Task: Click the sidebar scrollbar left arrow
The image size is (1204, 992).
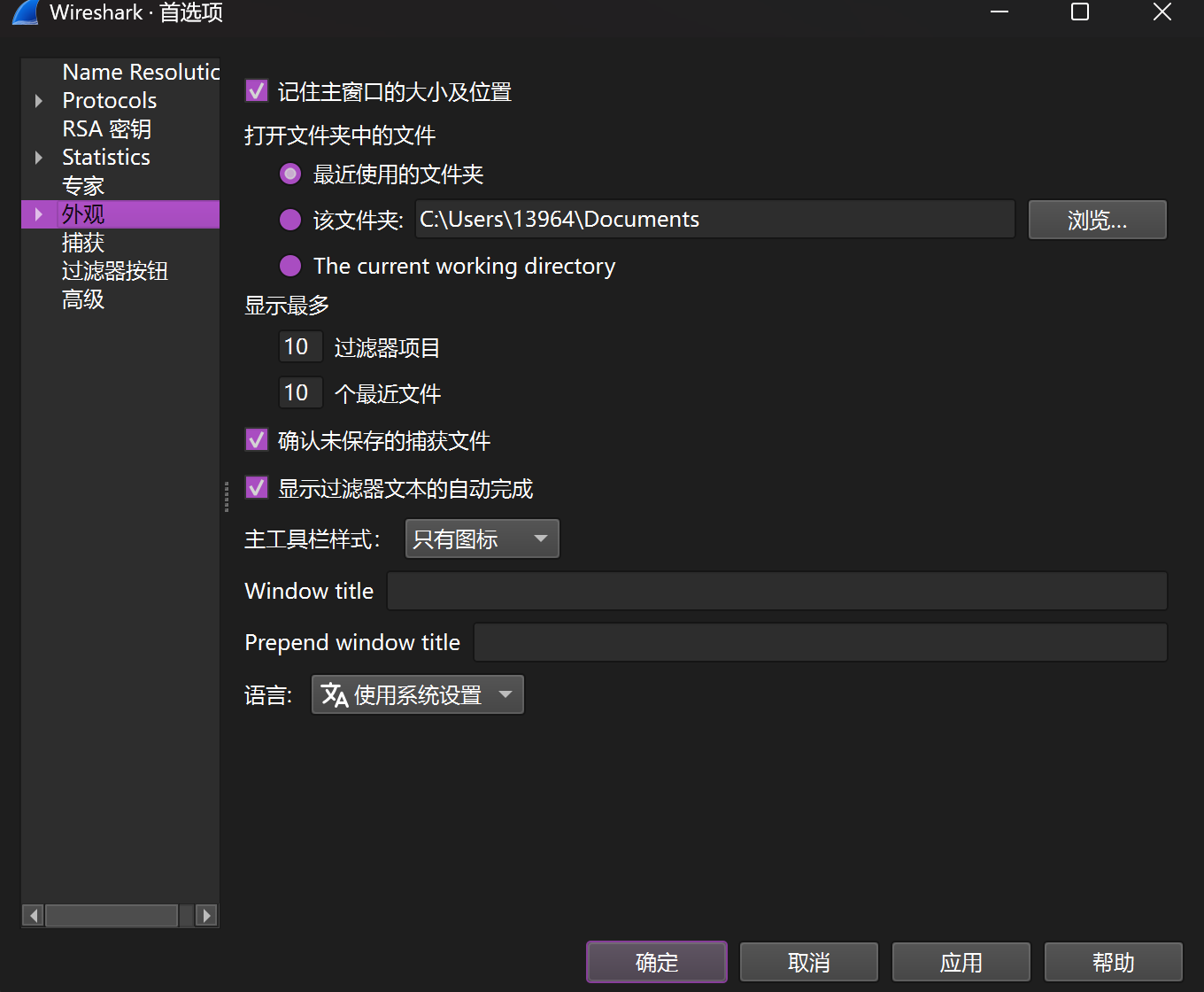Action: coord(34,915)
